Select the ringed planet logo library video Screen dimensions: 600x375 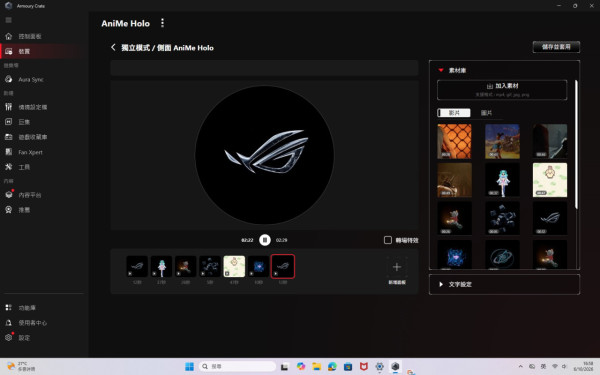[502, 255]
